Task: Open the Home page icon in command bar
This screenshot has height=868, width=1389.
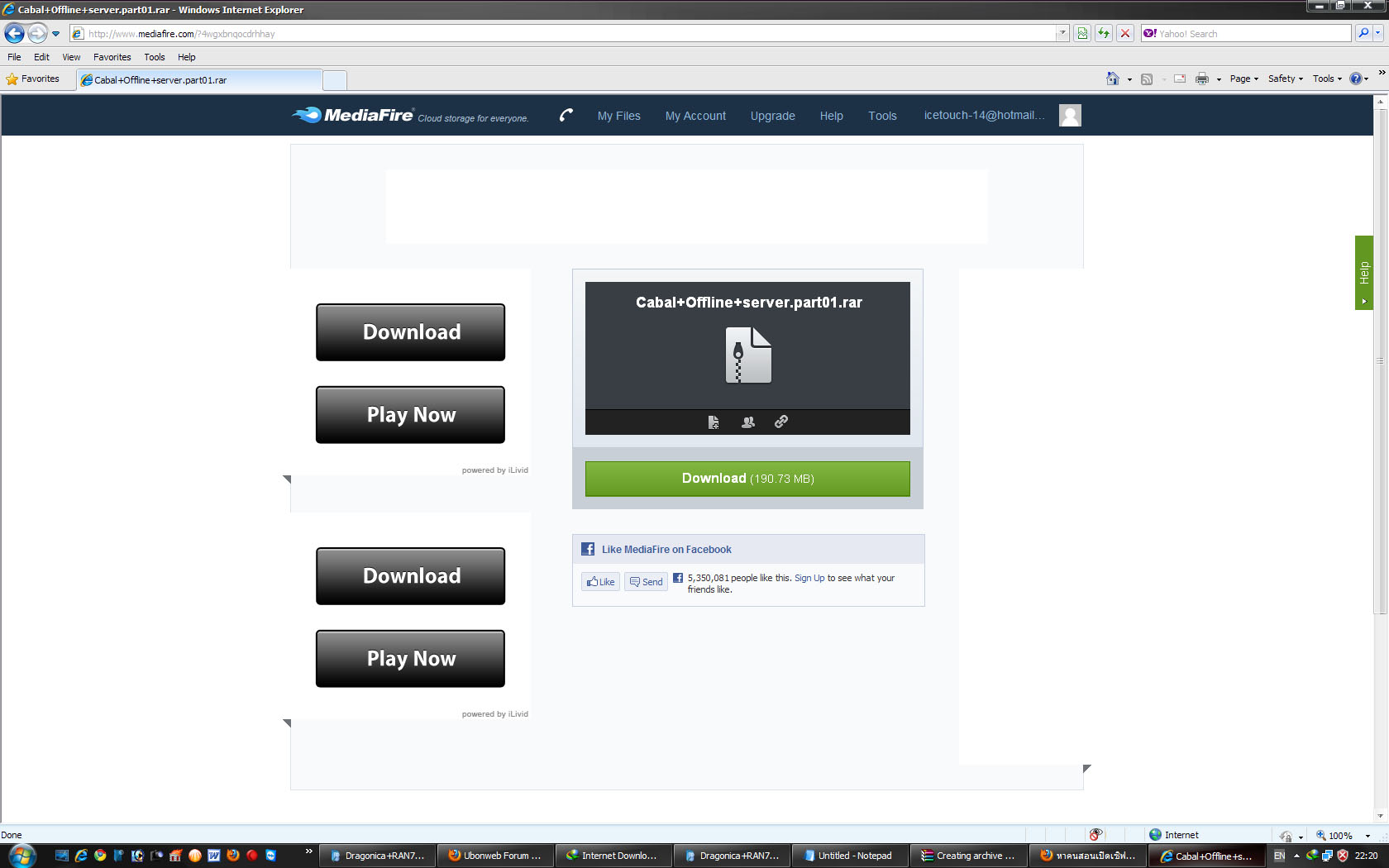Action: click(1113, 79)
